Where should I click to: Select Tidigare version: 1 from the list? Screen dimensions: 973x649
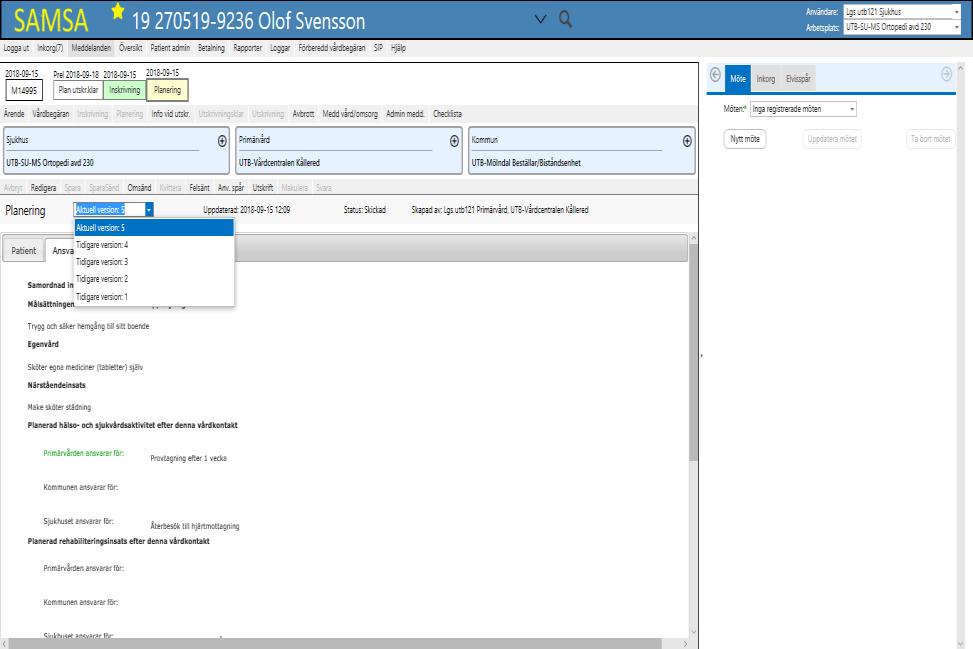coord(154,297)
